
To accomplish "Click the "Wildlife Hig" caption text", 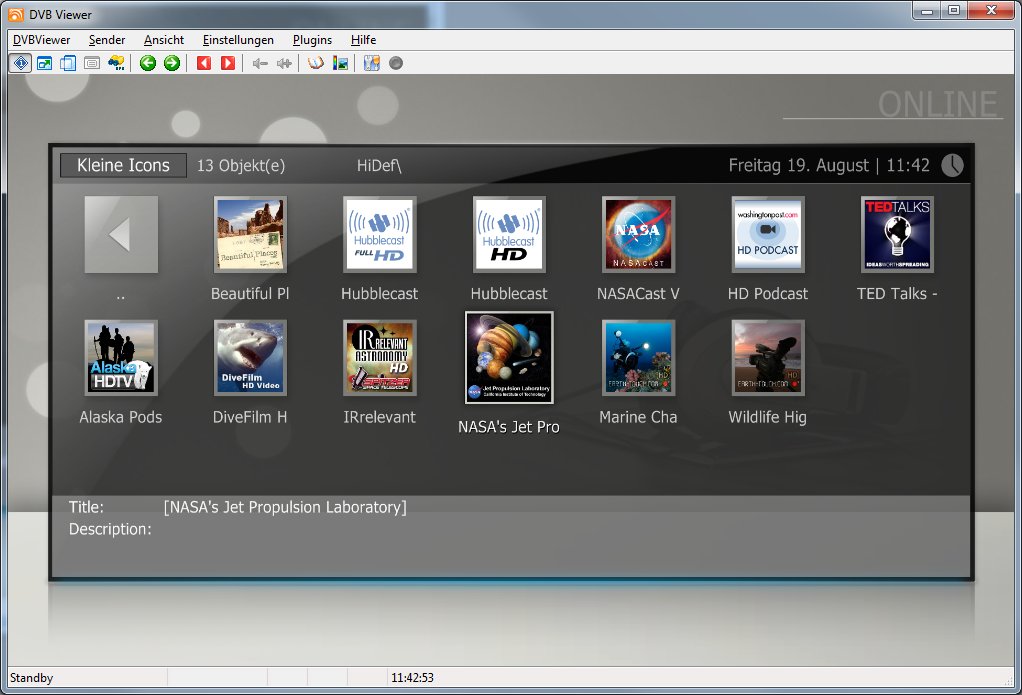I will click(768, 417).
